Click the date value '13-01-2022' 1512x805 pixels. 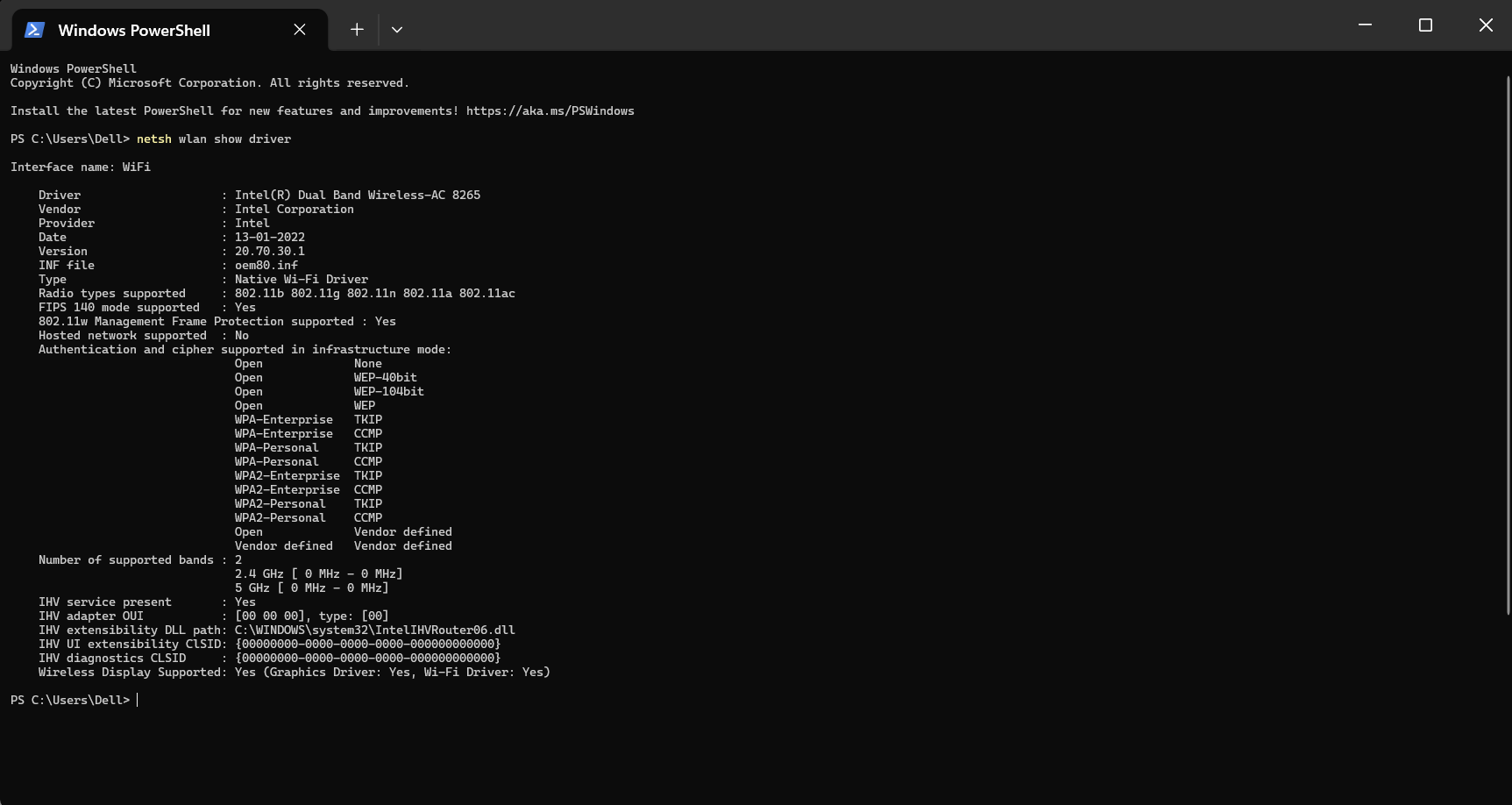(270, 238)
